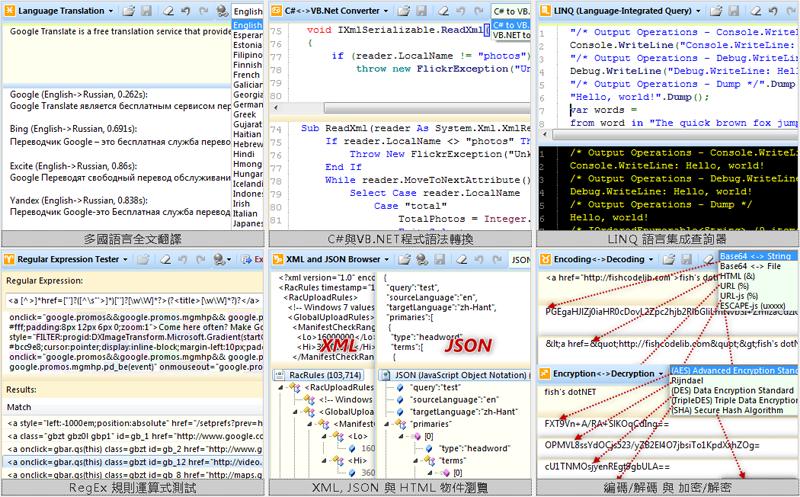Viewport: 800px width, 497px height.
Task: Click Encryption<->Decryption orange panel icon
Action: [545, 374]
